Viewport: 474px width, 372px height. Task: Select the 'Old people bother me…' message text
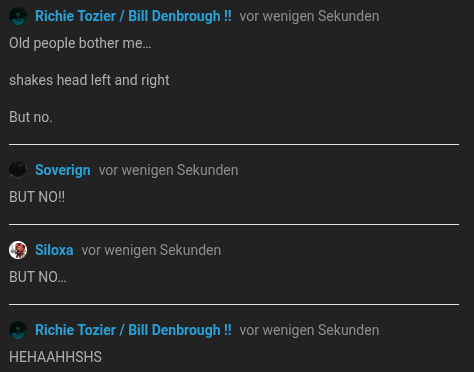click(x=80, y=43)
